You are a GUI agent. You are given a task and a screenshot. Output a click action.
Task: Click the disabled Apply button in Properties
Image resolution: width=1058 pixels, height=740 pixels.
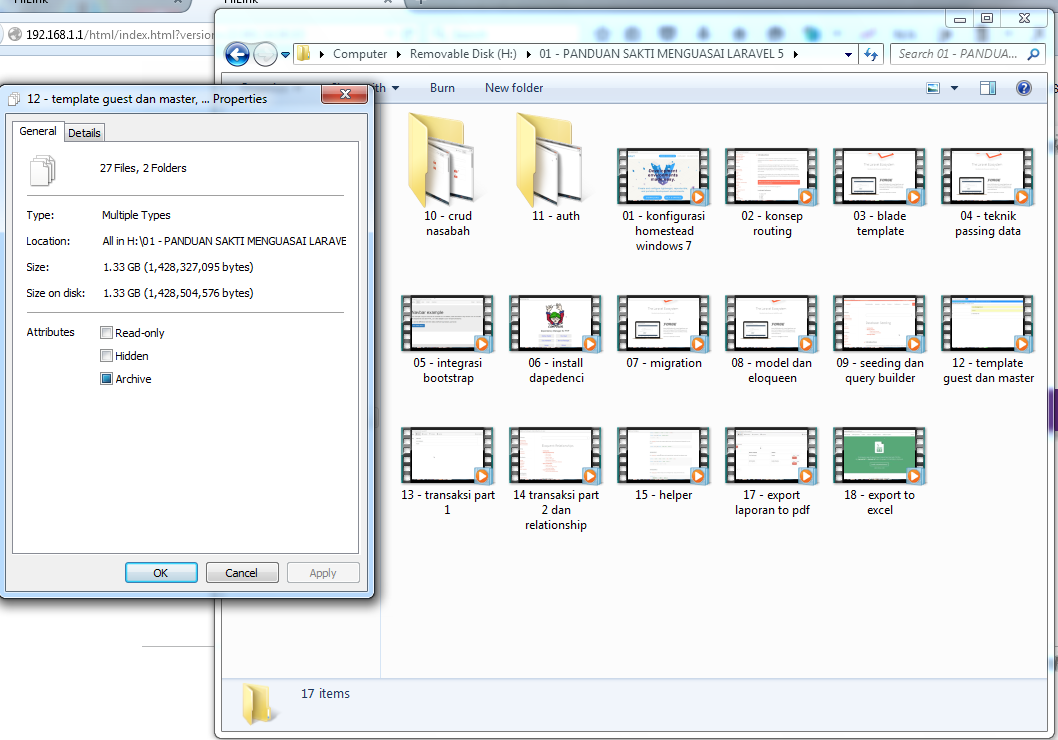point(323,573)
